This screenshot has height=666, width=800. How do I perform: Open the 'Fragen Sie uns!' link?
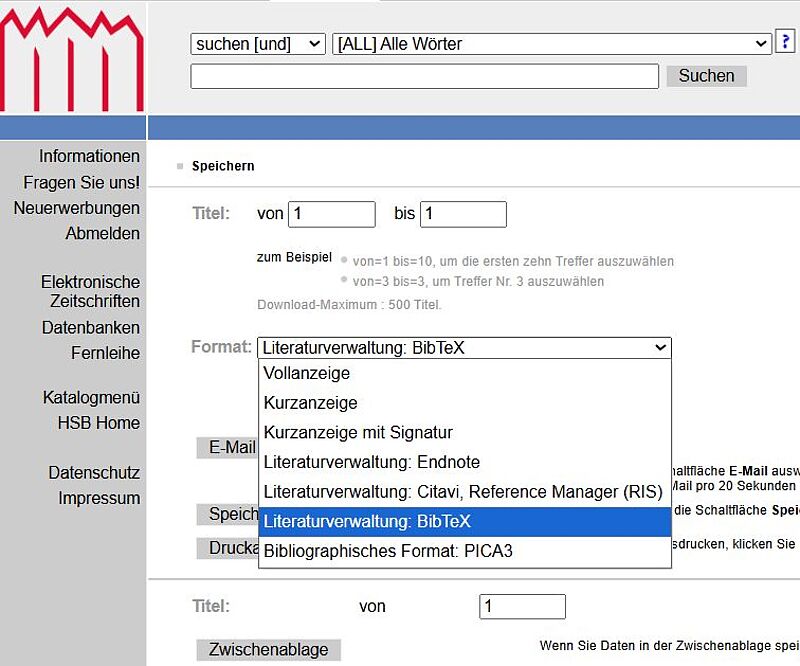pos(82,183)
